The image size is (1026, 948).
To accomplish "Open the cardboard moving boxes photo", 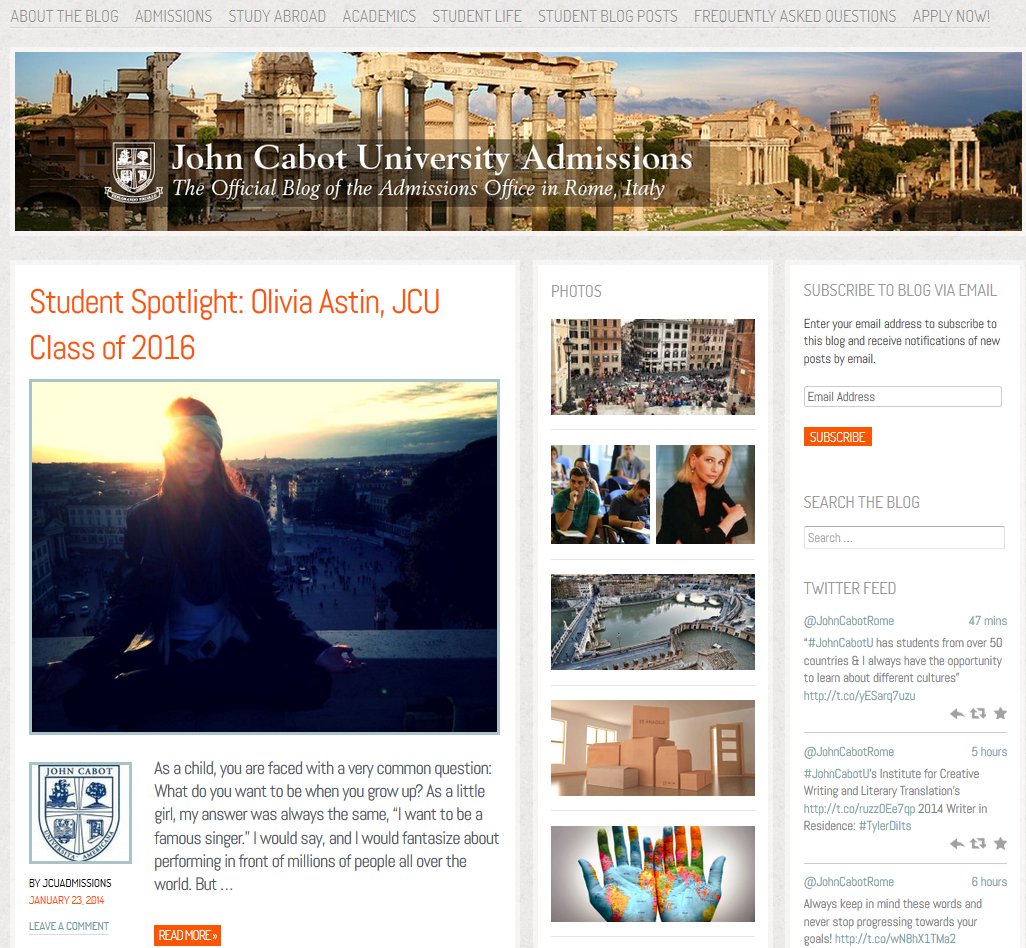I will coord(652,748).
